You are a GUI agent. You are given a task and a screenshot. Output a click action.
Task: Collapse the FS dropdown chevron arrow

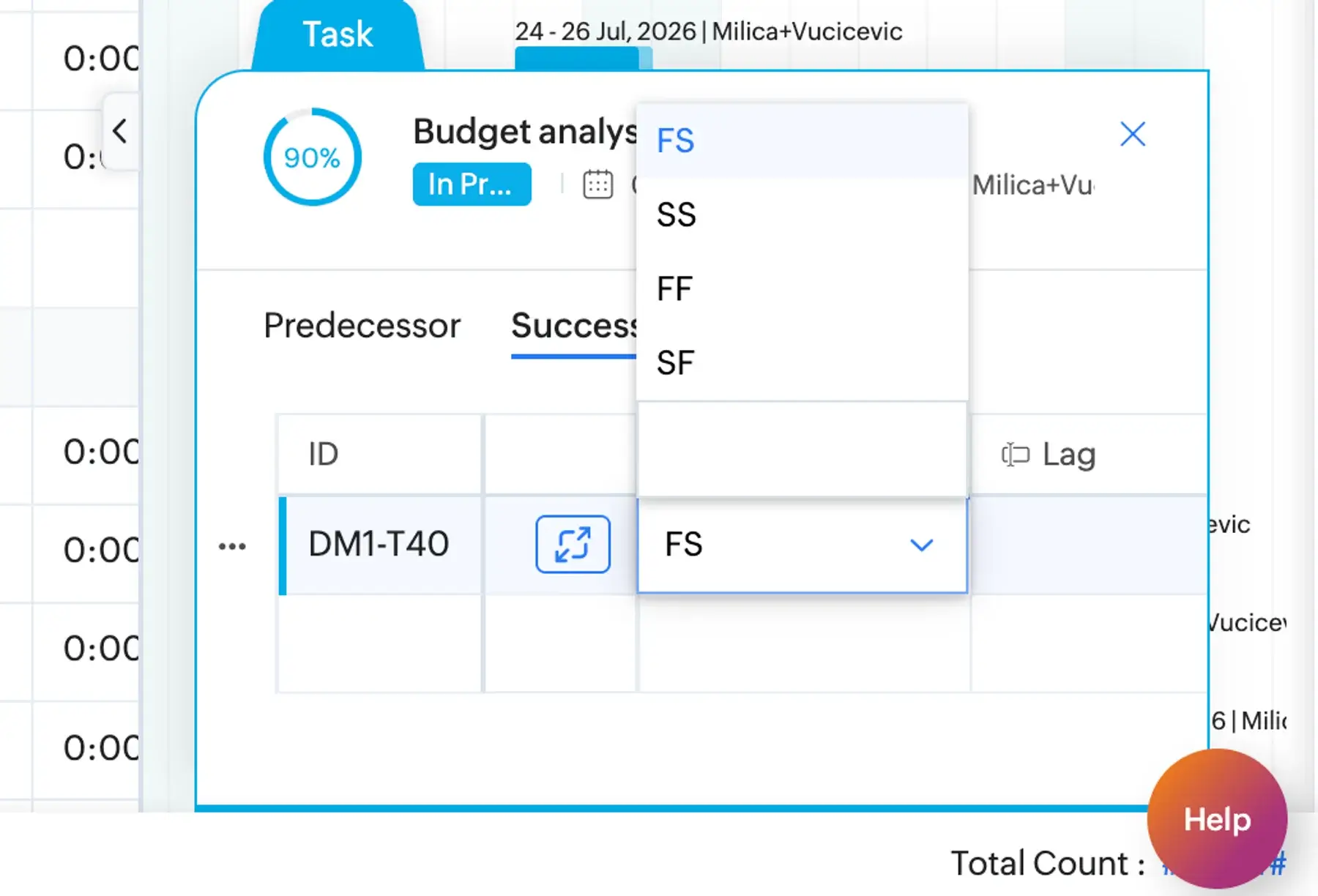[921, 545]
